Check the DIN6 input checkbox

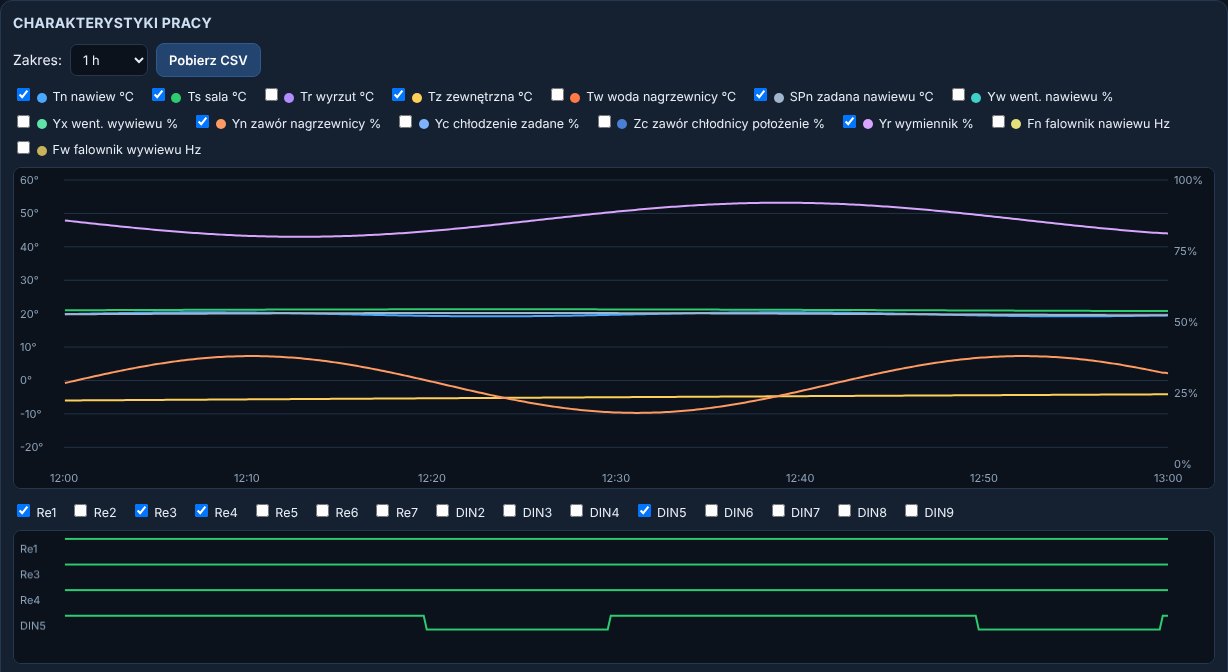711,511
